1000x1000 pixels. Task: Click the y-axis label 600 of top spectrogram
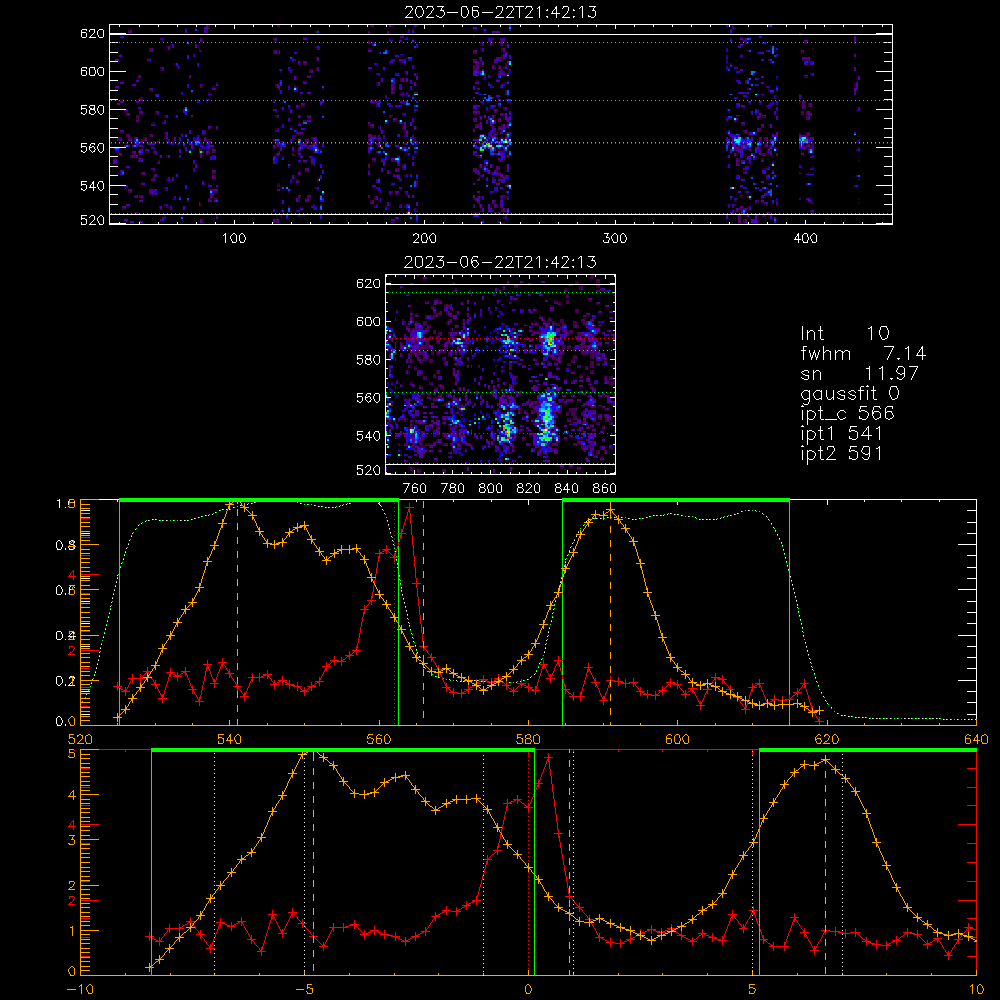coord(92,71)
